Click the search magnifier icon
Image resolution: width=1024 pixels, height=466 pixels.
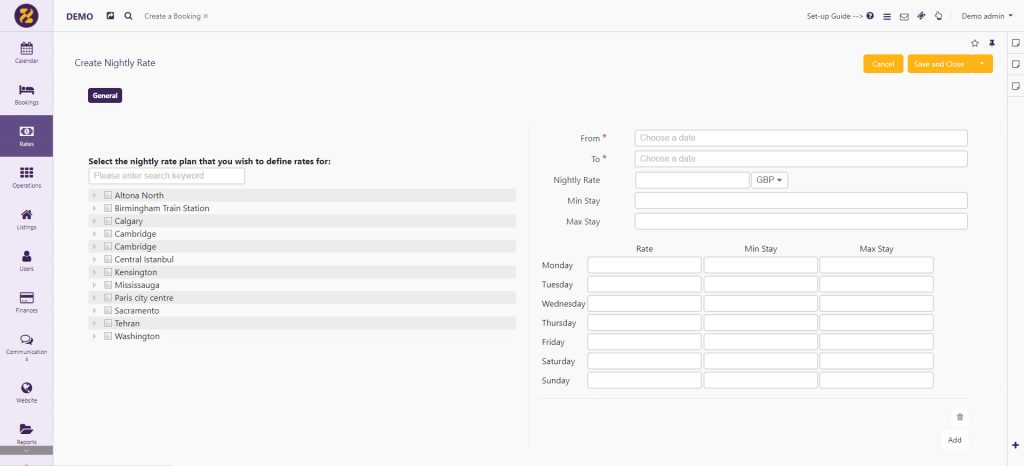(128, 16)
